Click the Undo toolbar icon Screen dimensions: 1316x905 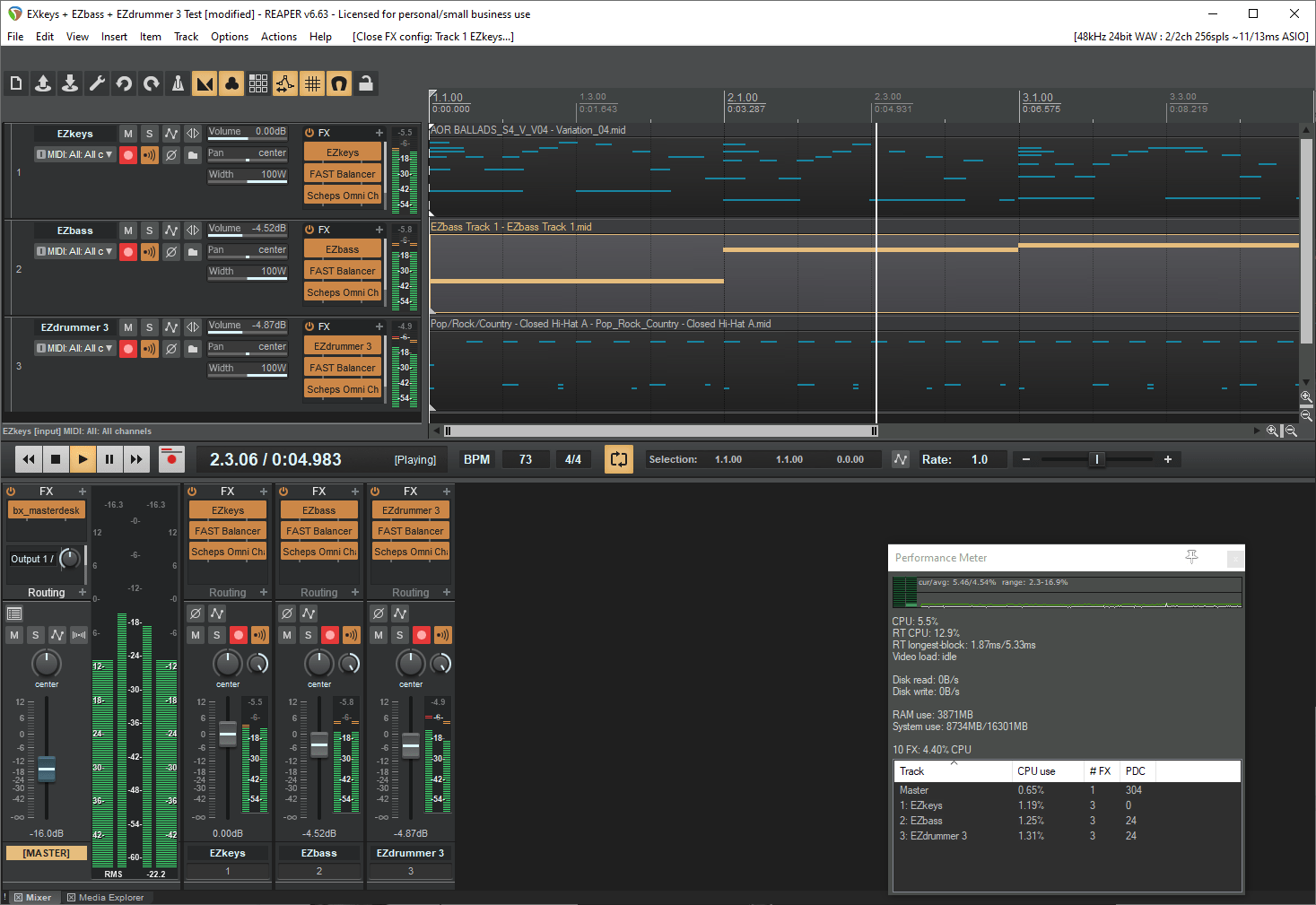(124, 83)
